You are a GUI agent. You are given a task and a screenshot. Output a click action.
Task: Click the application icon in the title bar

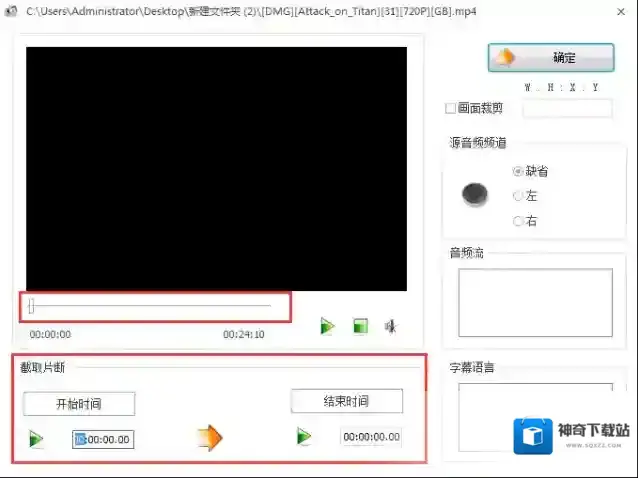coord(11,9)
